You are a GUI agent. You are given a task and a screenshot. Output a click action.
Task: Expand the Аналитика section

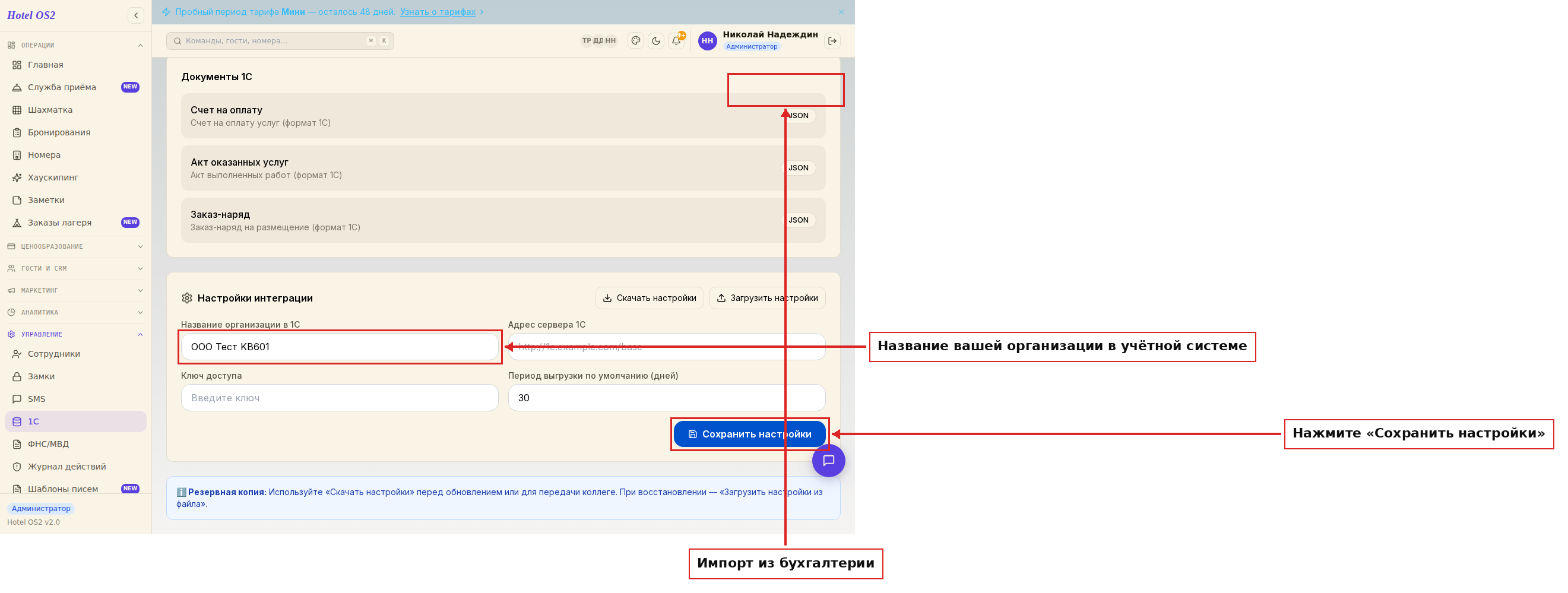(75, 312)
